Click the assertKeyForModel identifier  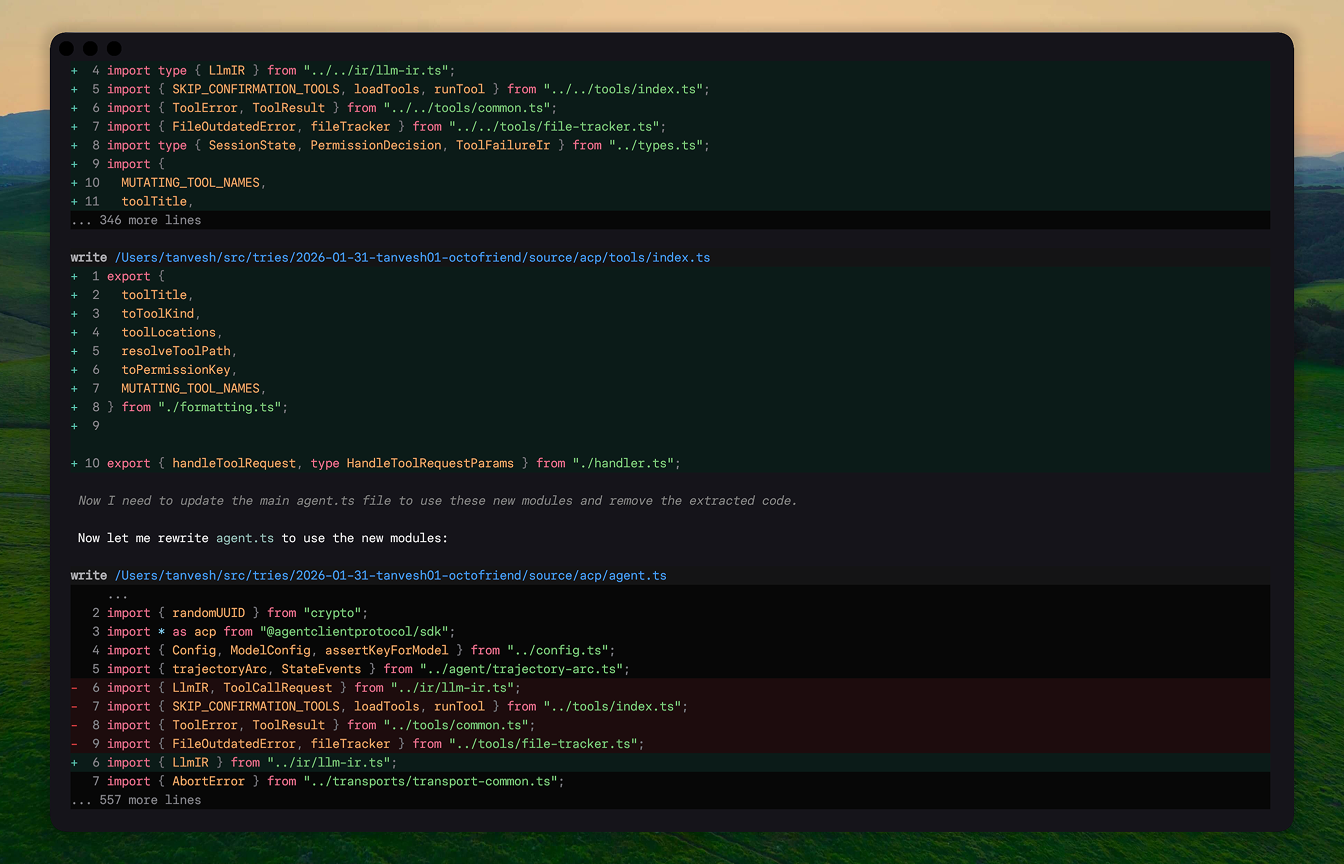tap(386, 650)
